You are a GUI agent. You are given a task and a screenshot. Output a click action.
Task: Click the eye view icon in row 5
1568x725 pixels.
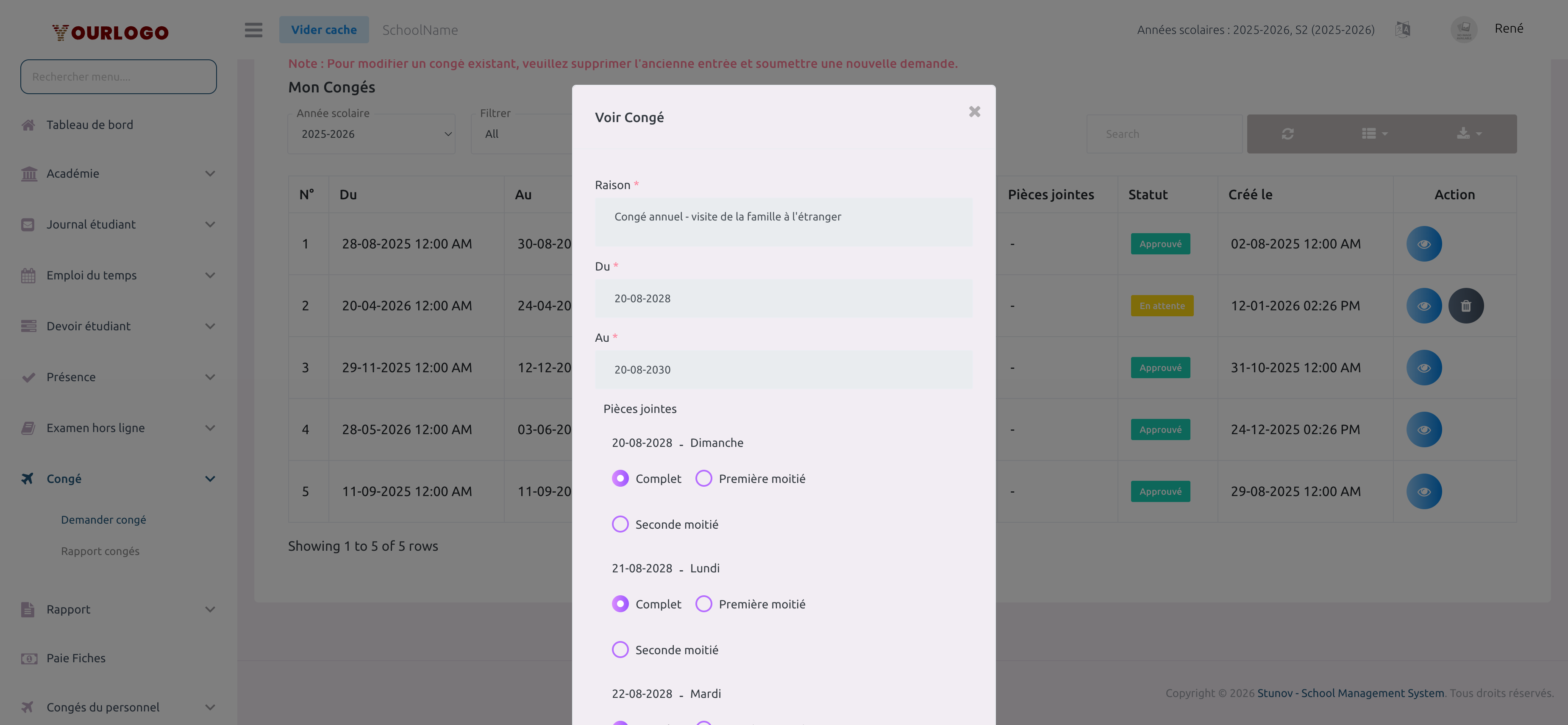point(1424,491)
